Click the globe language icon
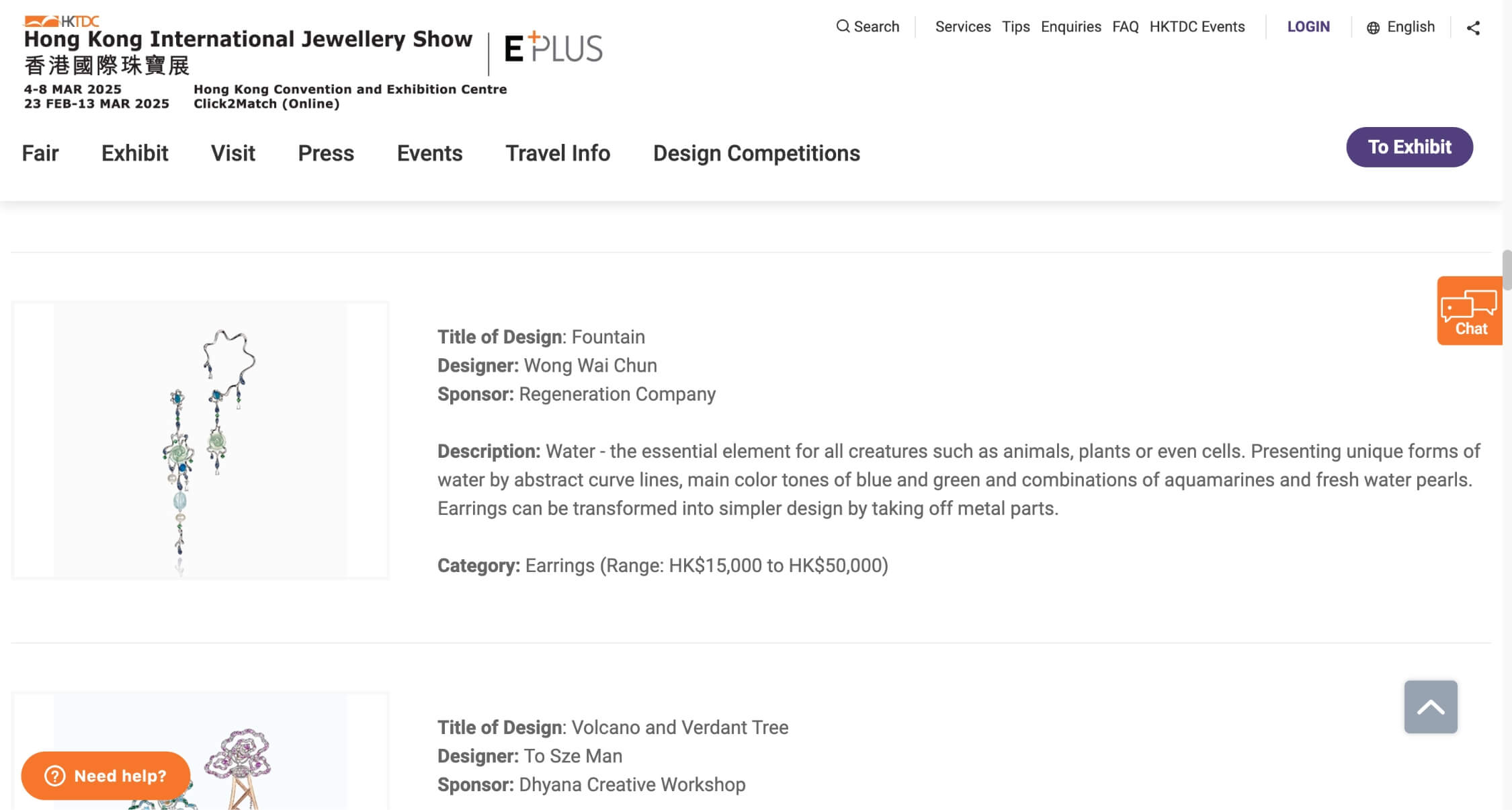The image size is (1512, 810). [x=1374, y=28]
